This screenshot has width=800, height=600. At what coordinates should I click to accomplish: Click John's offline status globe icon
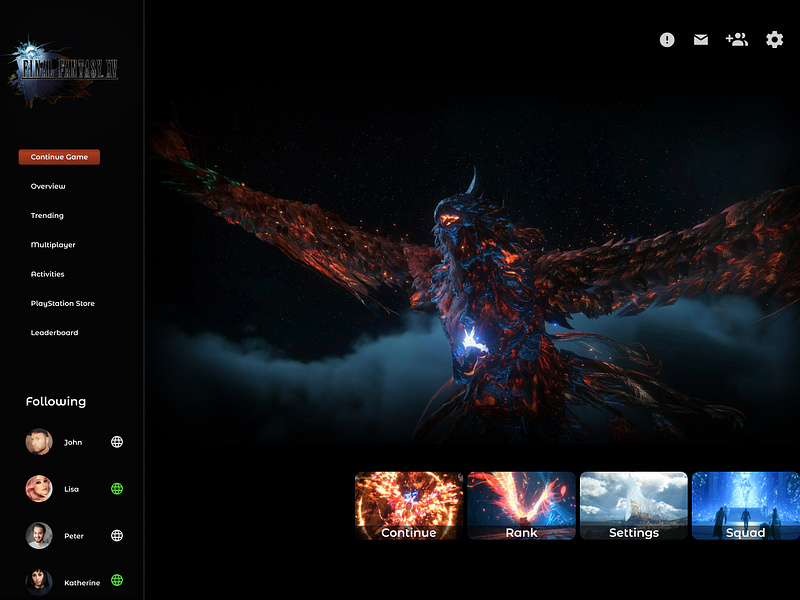[x=119, y=441]
